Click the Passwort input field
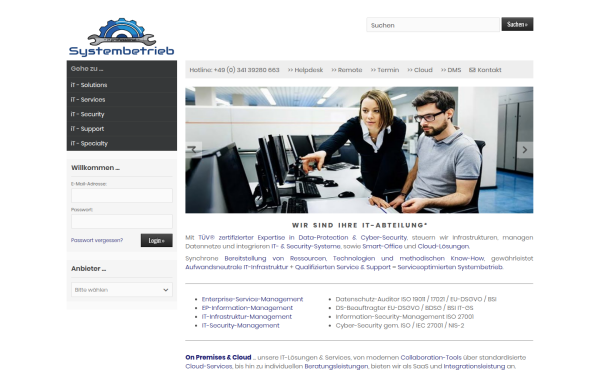600x375 pixels. click(122, 221)
